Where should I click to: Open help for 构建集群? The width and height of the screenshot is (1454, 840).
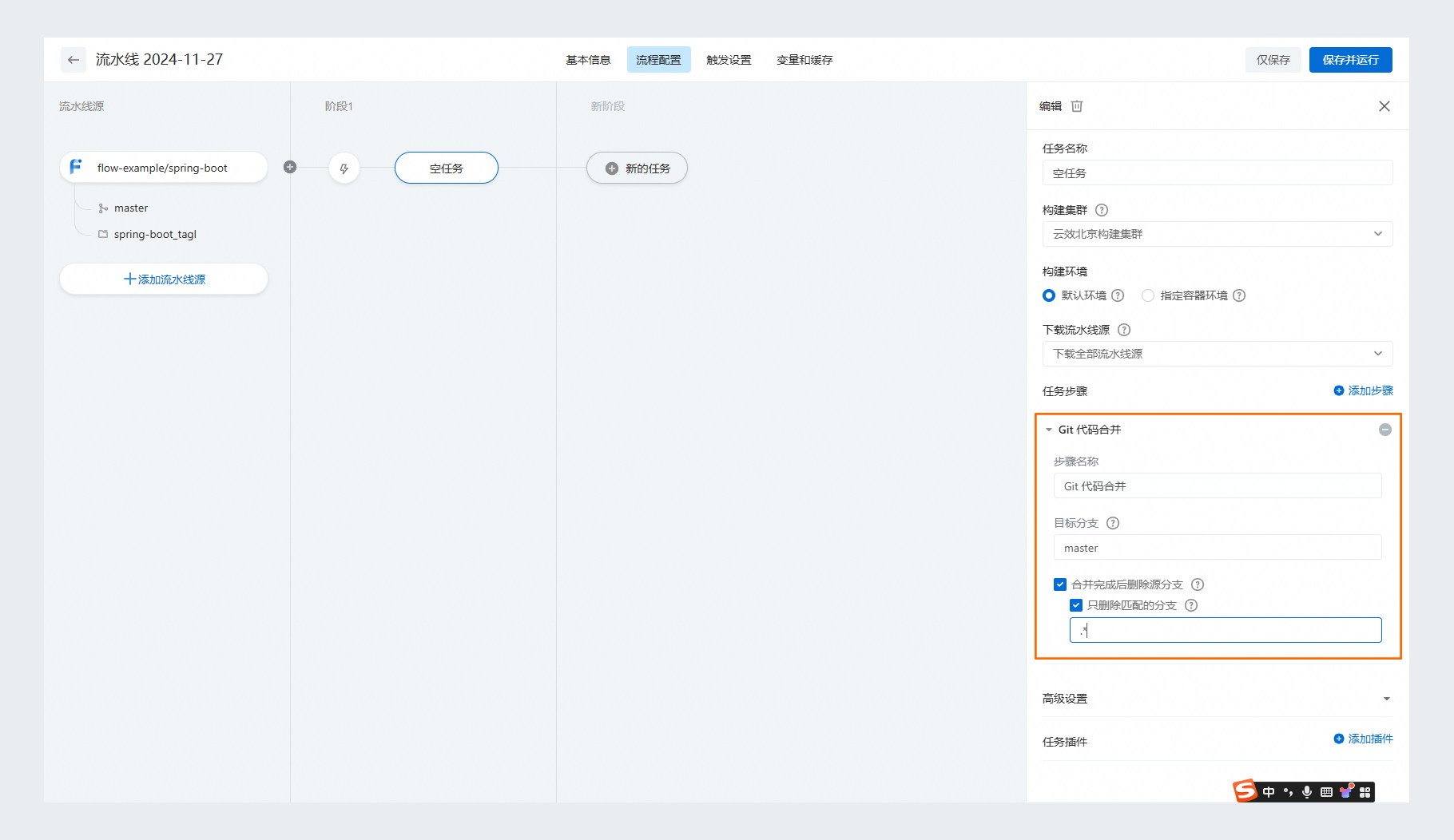[x=1102, y=210]
